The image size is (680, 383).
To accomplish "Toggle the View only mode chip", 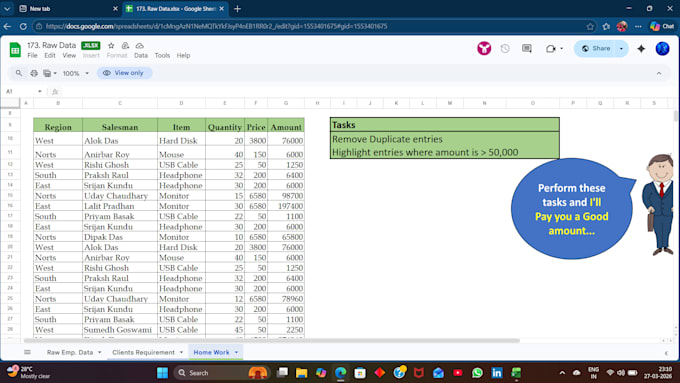I will coord(124,73).
